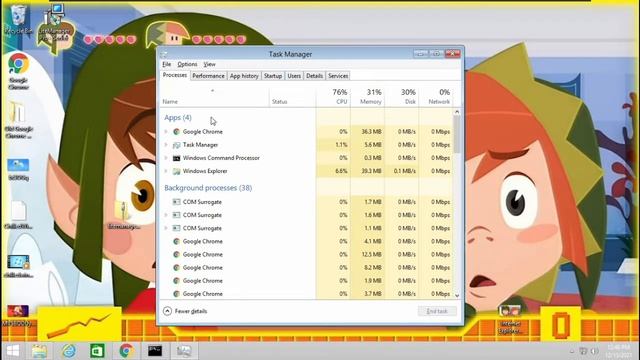Sort by the Status column header
The height and width of the screenshot is (360, 640).
tap(292, 97)
